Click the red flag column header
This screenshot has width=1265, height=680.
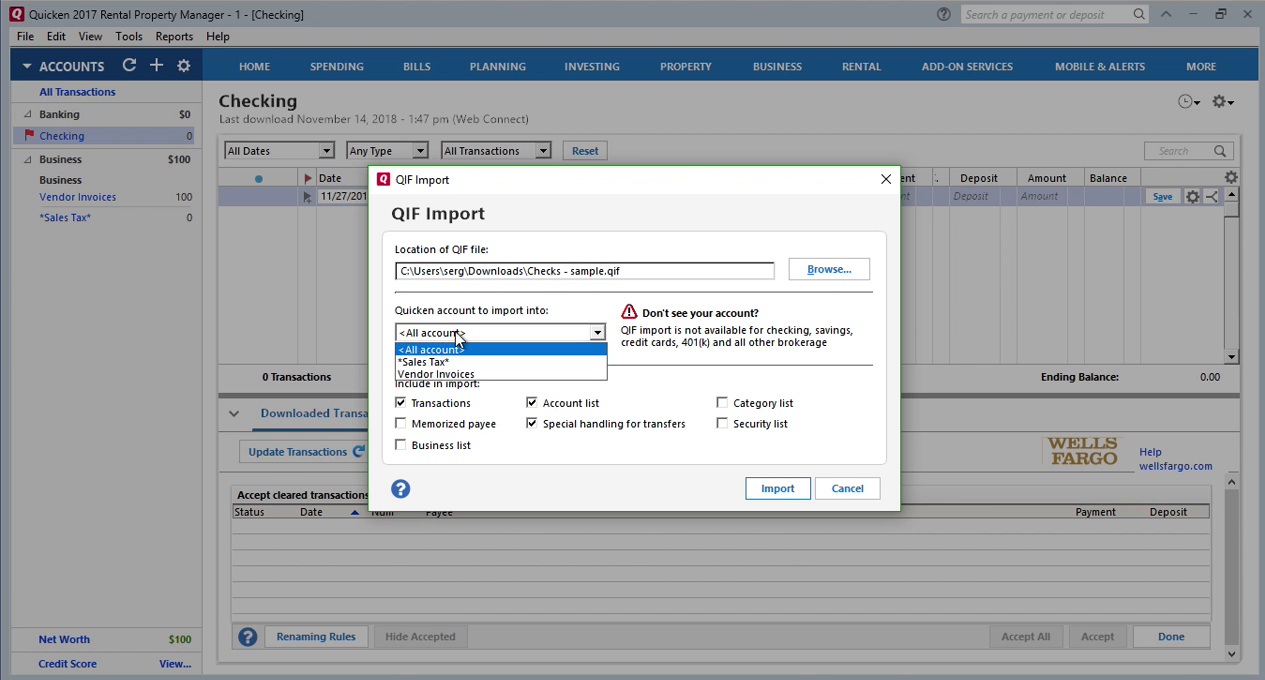pos(307,178)
